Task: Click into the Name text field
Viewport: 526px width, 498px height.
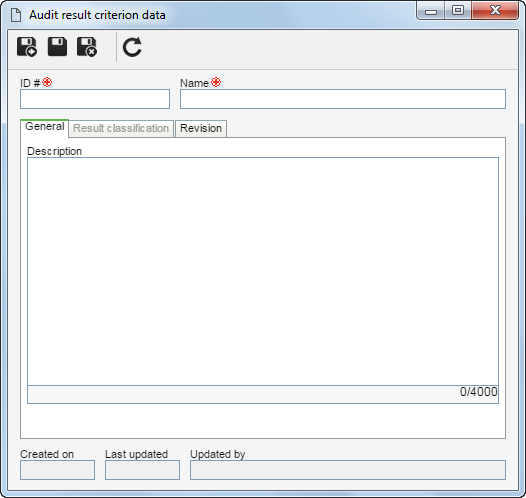Action: [x=343, y=99]
